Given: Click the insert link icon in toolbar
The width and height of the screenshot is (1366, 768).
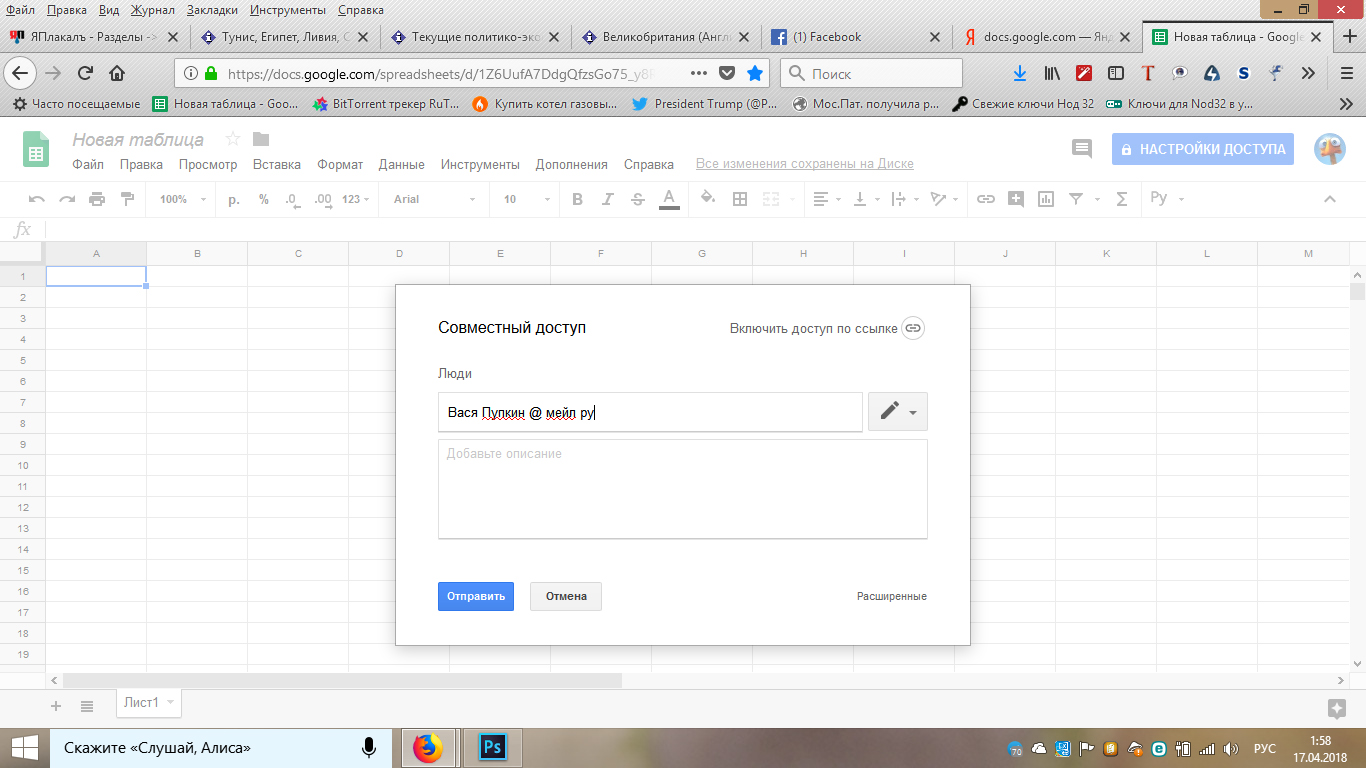Looking at the screenshot, I should [x=986, y=199].
